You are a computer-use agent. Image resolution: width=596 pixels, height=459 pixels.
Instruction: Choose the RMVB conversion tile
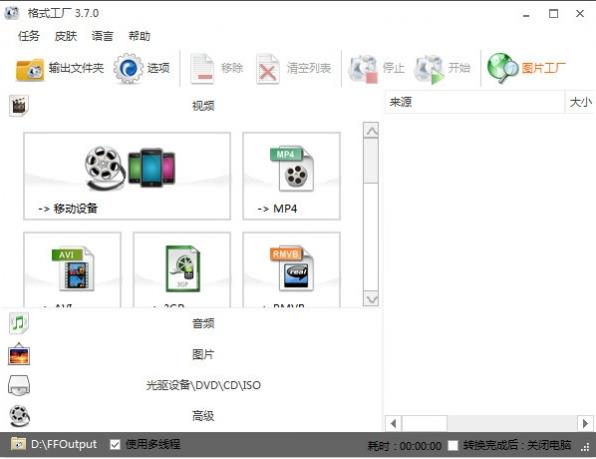(x=292, y=270)
